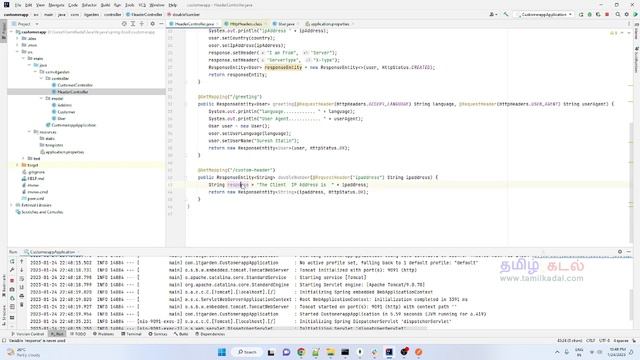Expand External Libraries node
Viewport: 640px width, 360px height.
[x=12, y=205]
